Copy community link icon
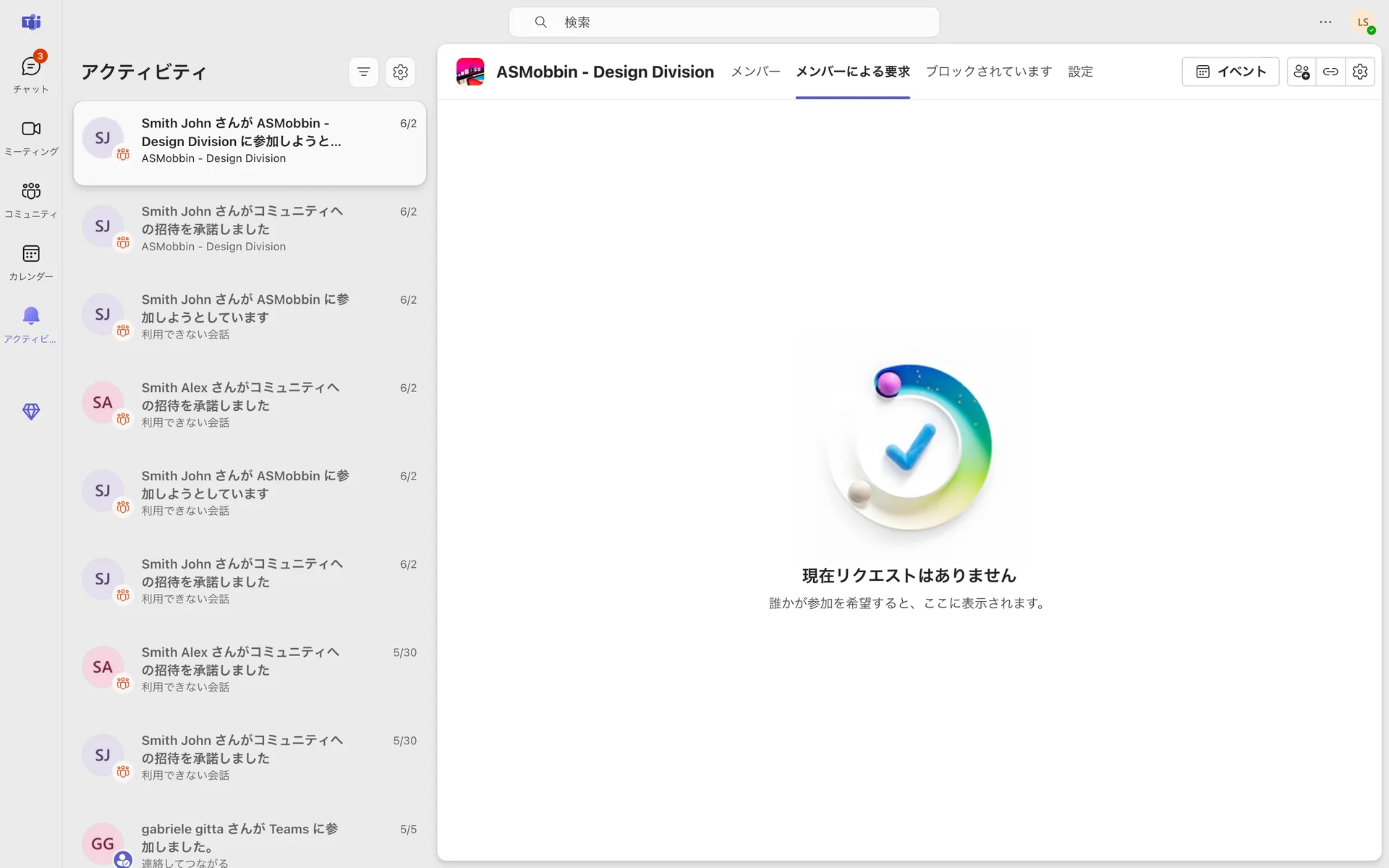The image size is (1389, 868). (x=1330, y=72)
